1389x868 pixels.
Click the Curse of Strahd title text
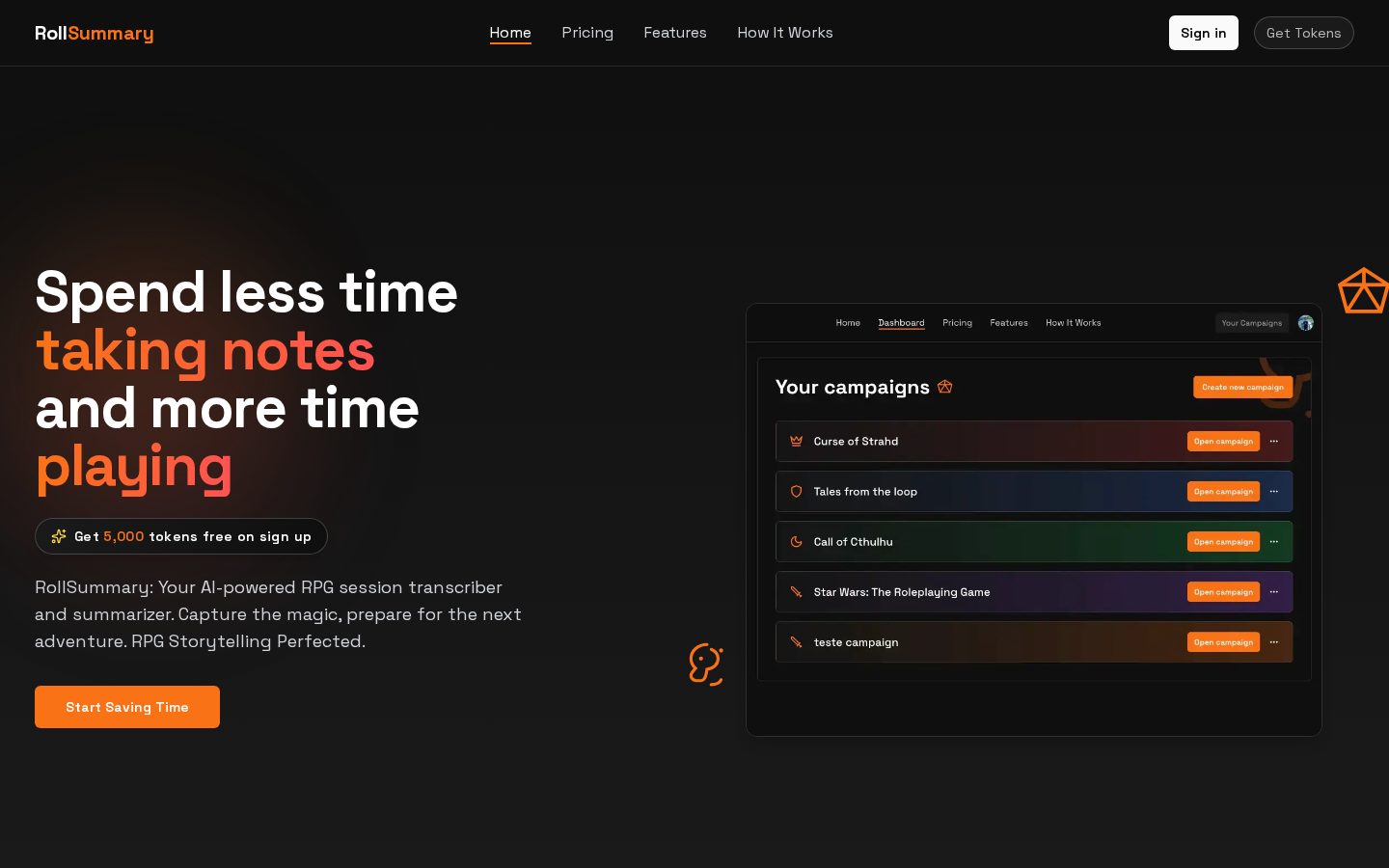point(856,442)
